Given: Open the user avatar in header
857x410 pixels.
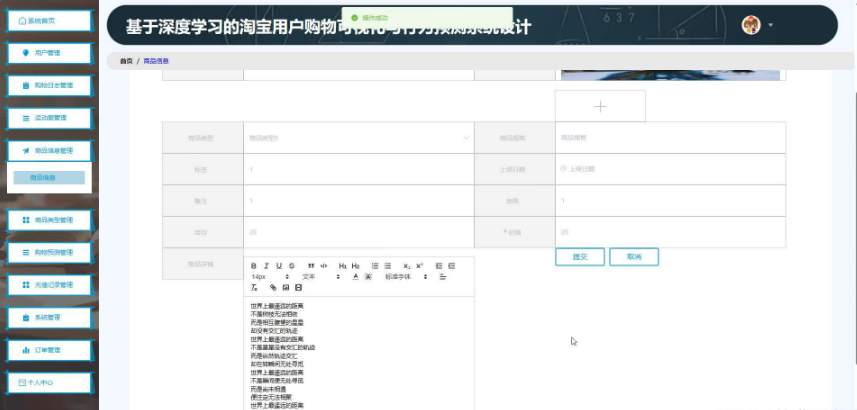Looking at the screenshot, I should (751, 25).
